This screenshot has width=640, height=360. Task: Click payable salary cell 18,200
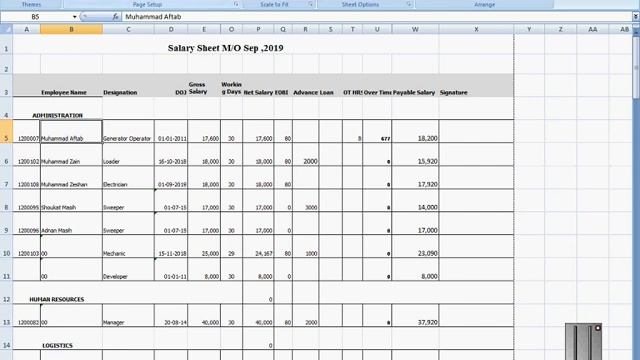[415, 131]
